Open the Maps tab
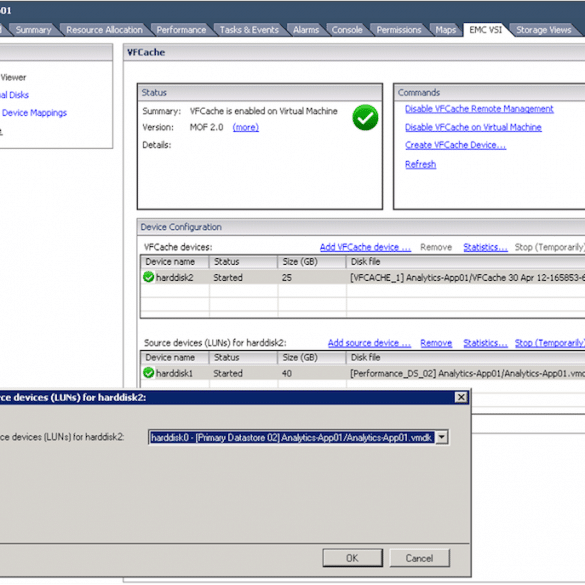585x585 pixels. (446, 30)
